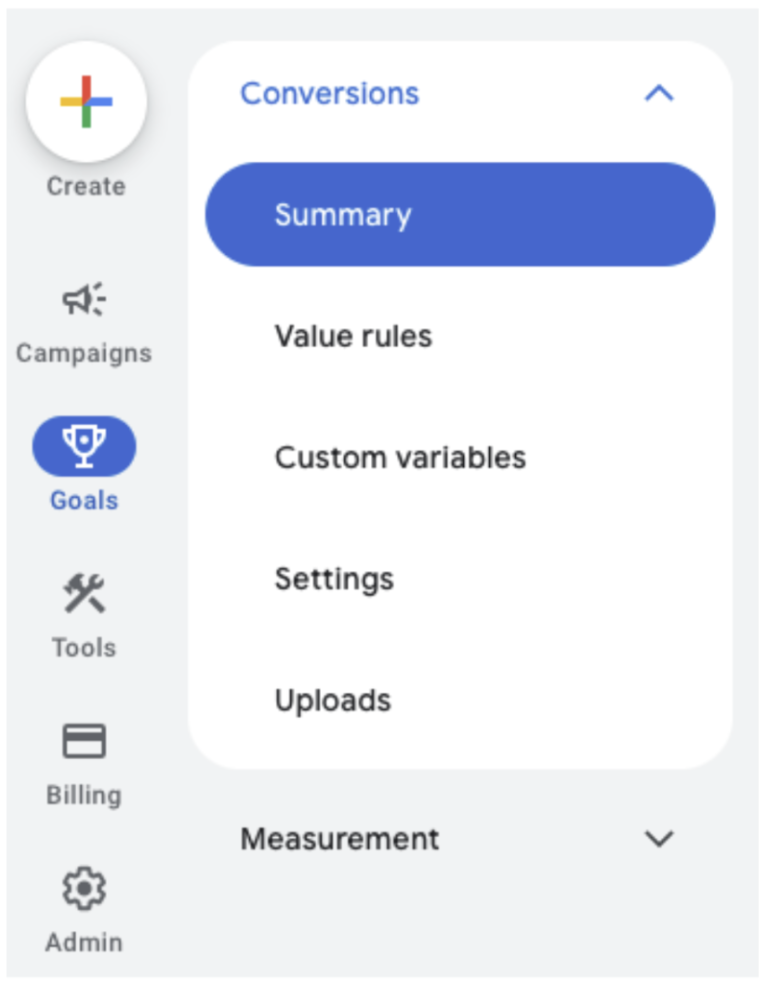Click the Admin text label
Viewport: 768px width, 986px height.
pos(84,942)
